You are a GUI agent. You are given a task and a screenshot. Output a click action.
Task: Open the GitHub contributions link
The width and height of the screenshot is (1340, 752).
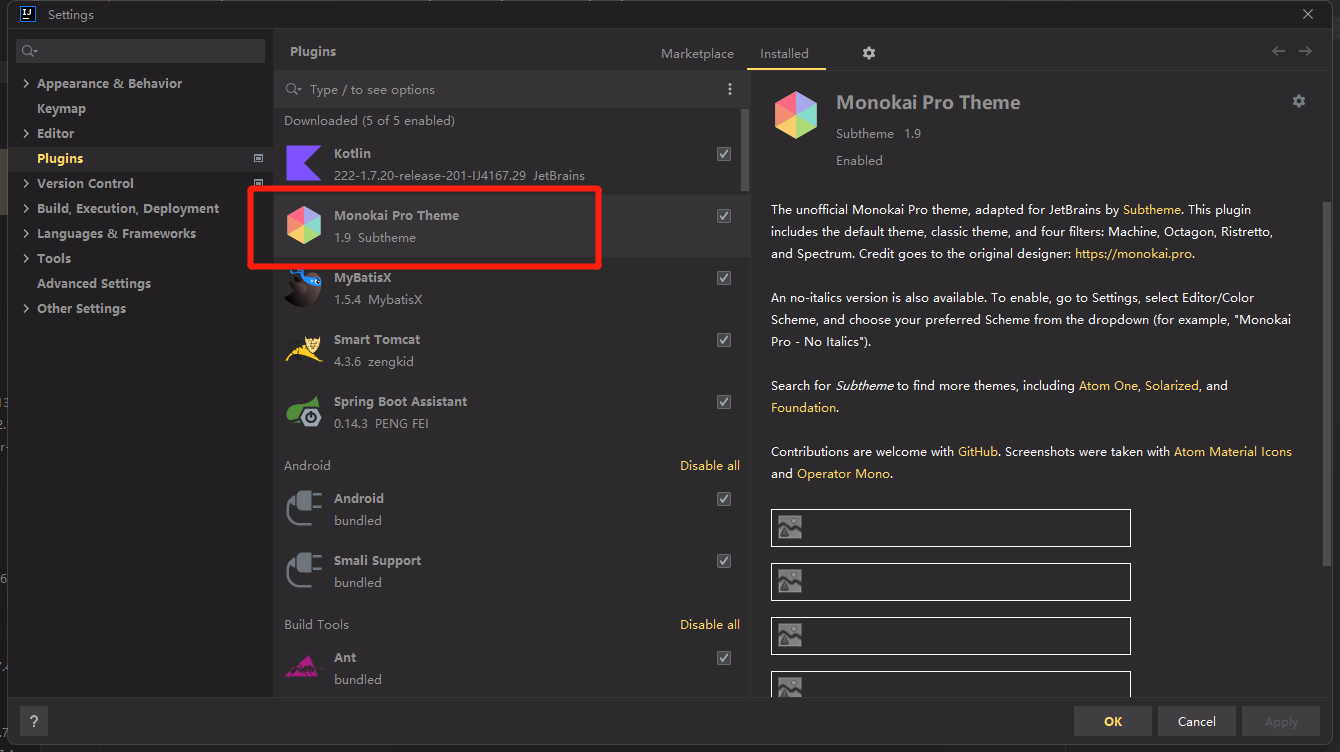(x=978, y=451)
